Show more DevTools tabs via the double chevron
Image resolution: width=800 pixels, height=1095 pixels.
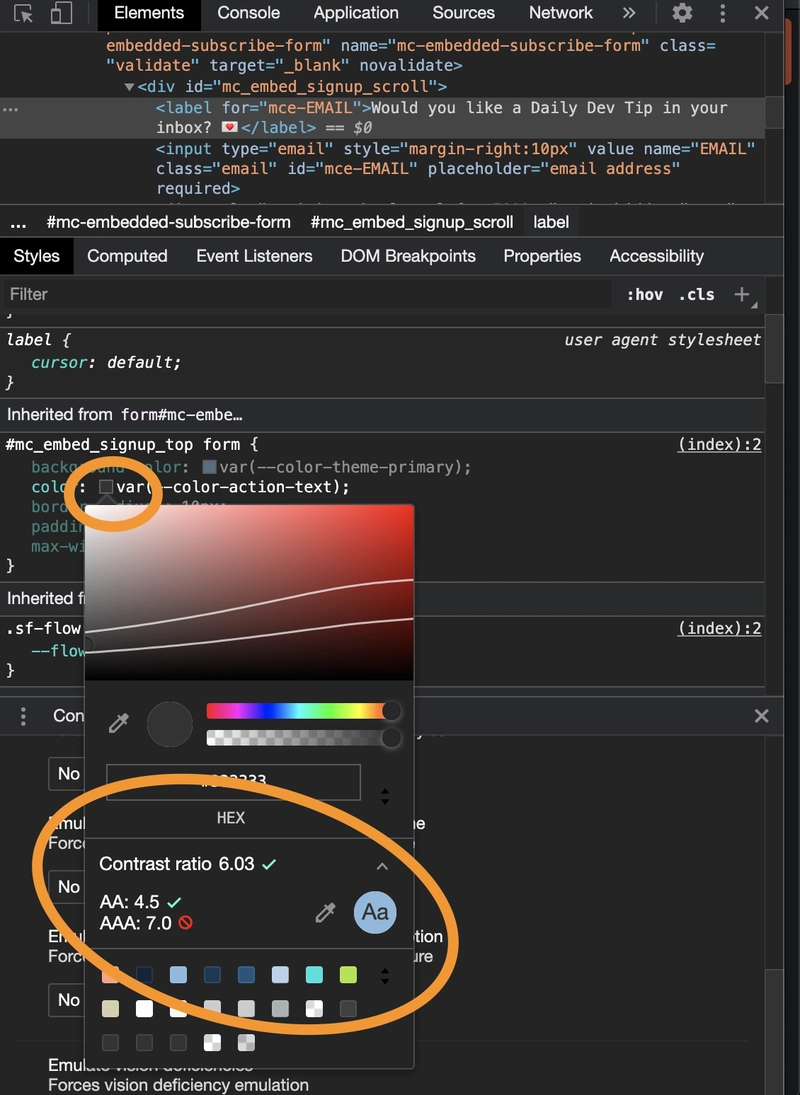(628, 14)
